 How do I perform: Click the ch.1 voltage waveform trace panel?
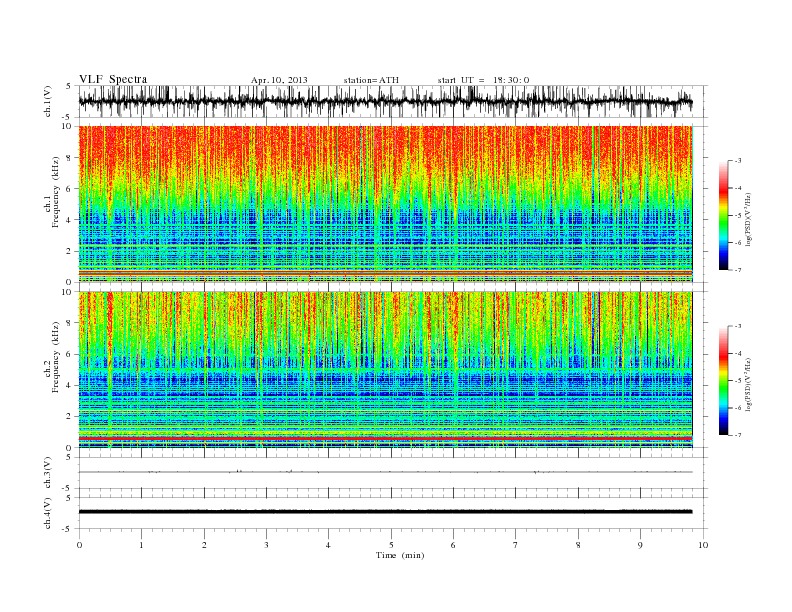[393, 101]
